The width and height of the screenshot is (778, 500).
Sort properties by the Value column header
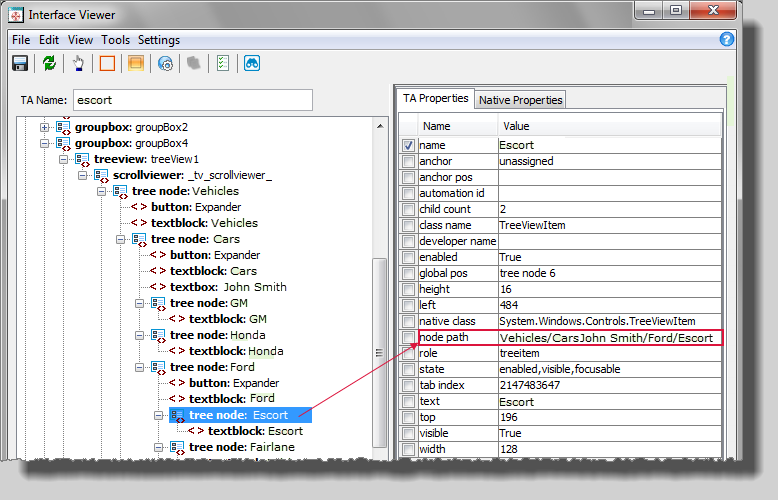point(609,126)
